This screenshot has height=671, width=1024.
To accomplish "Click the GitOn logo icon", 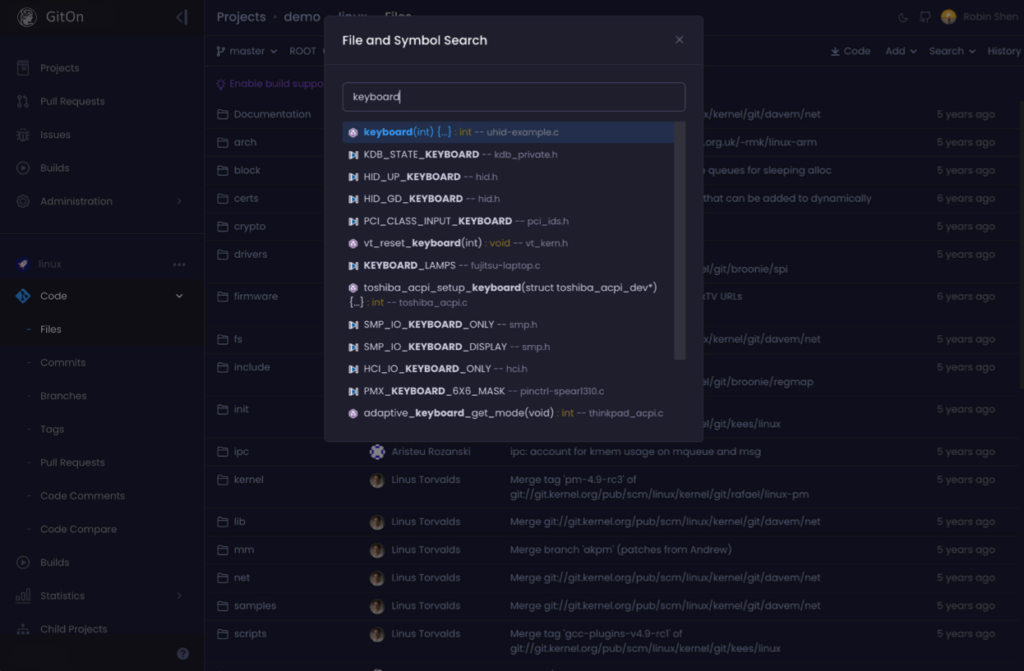I will tap(27, 17).
